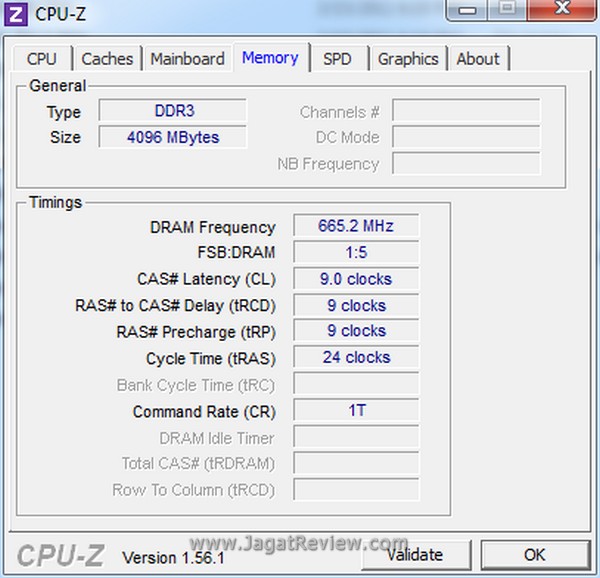The height and width of the screenshot is (578, 600).
Task: Click the CPU-Z title bar text
Action: click(60, 14)
